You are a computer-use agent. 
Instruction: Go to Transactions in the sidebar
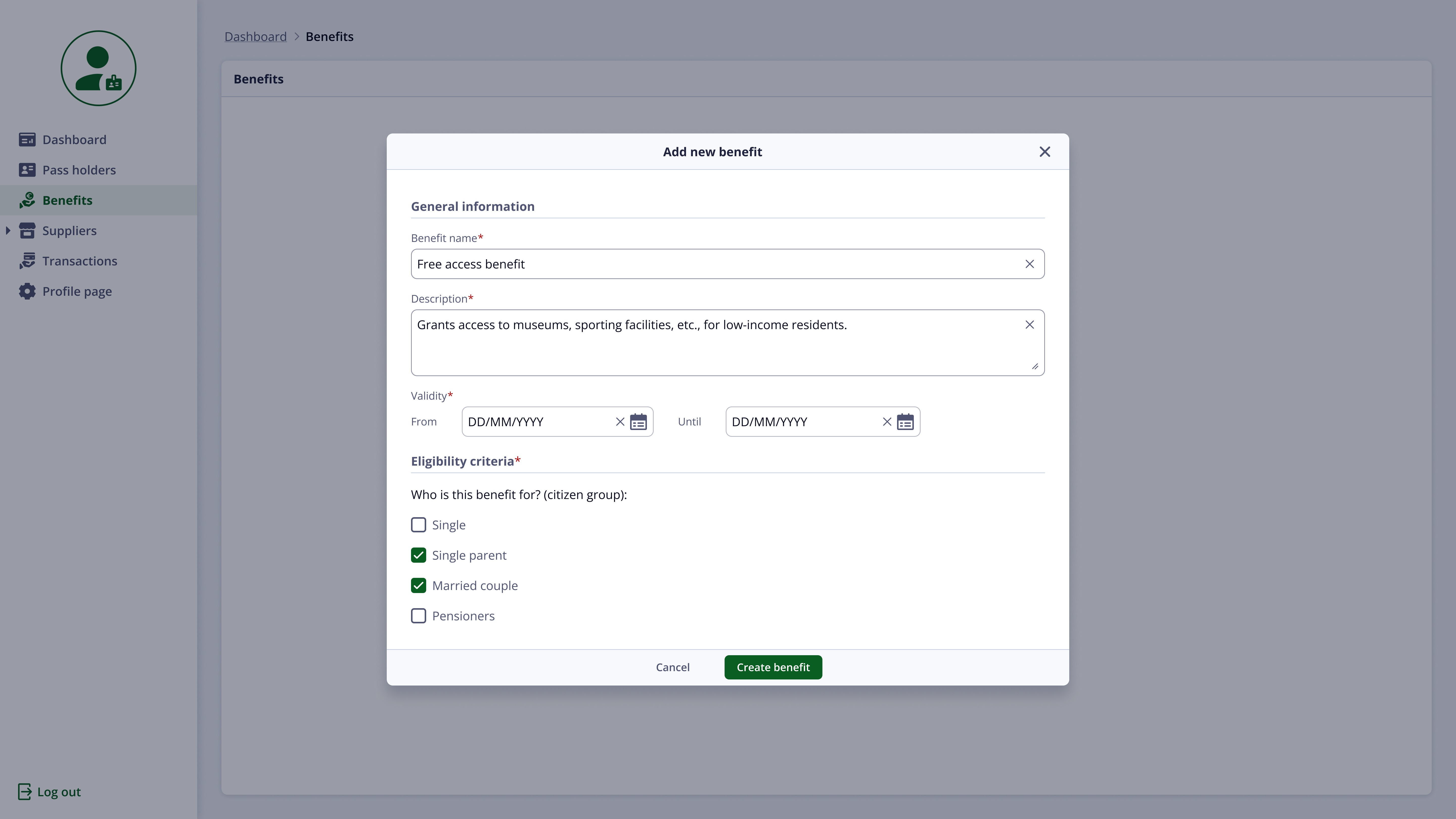point(79,261)
